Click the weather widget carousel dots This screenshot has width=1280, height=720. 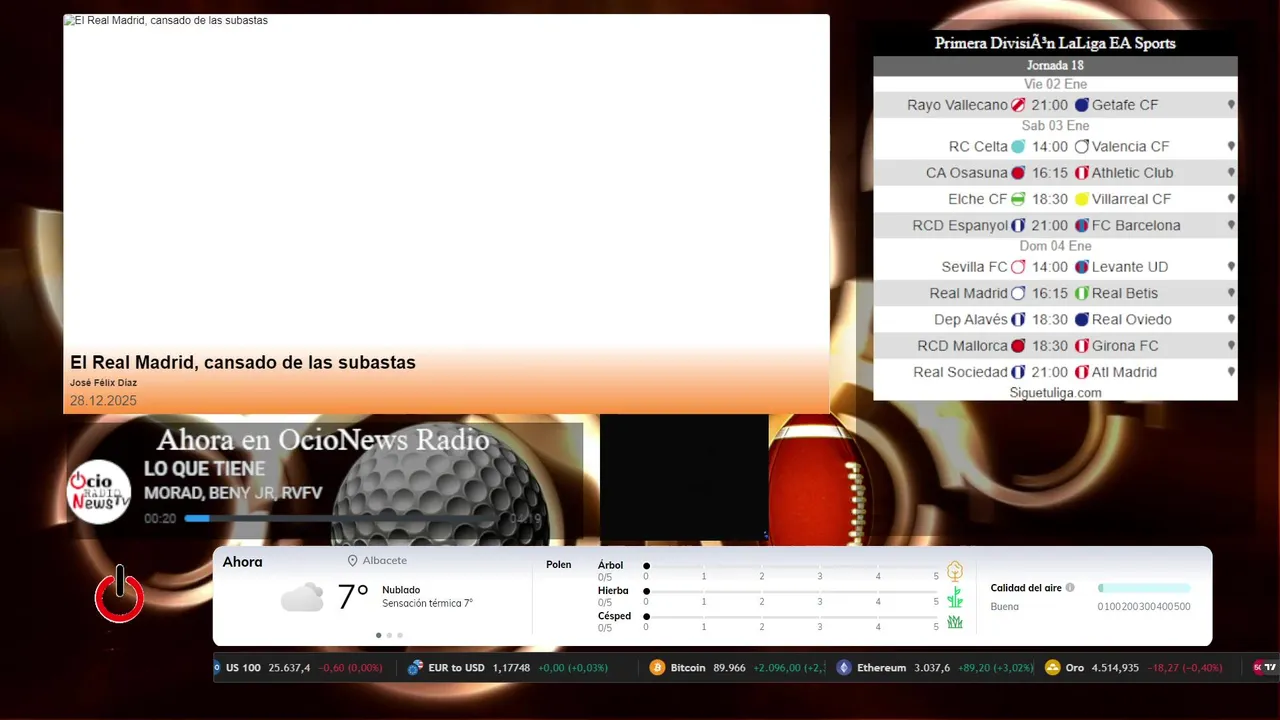[389, 635]
